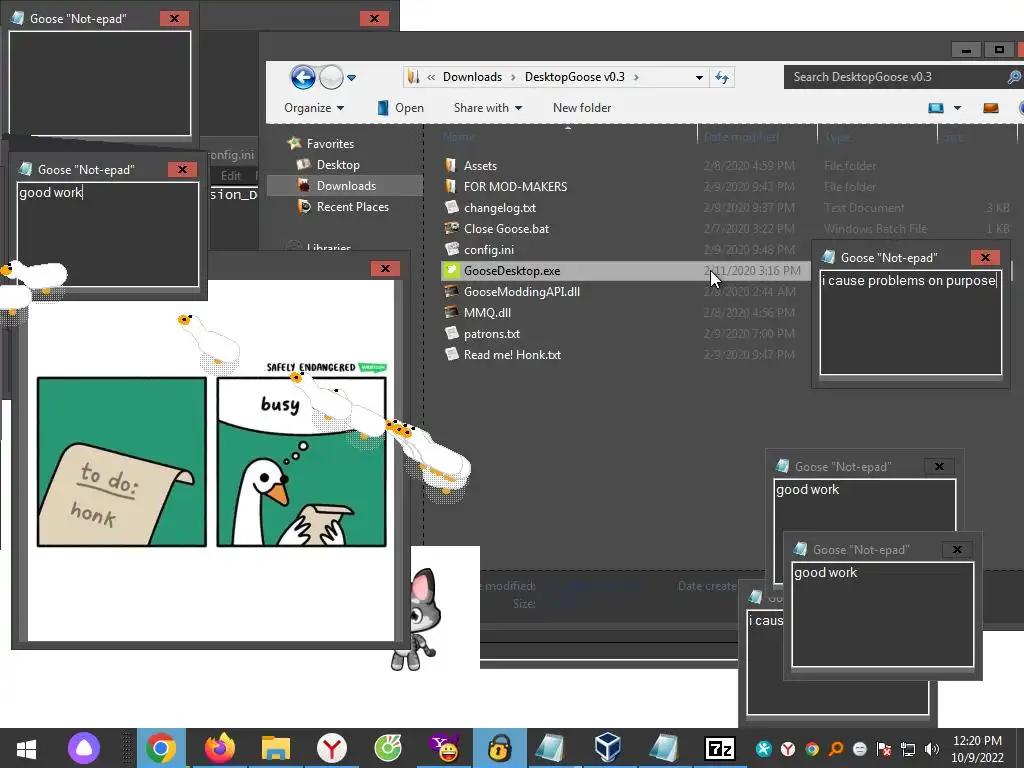Screen dimensions: 1024x768
Task: Click the empty Goose Not-epad text area
Action: 100,84
